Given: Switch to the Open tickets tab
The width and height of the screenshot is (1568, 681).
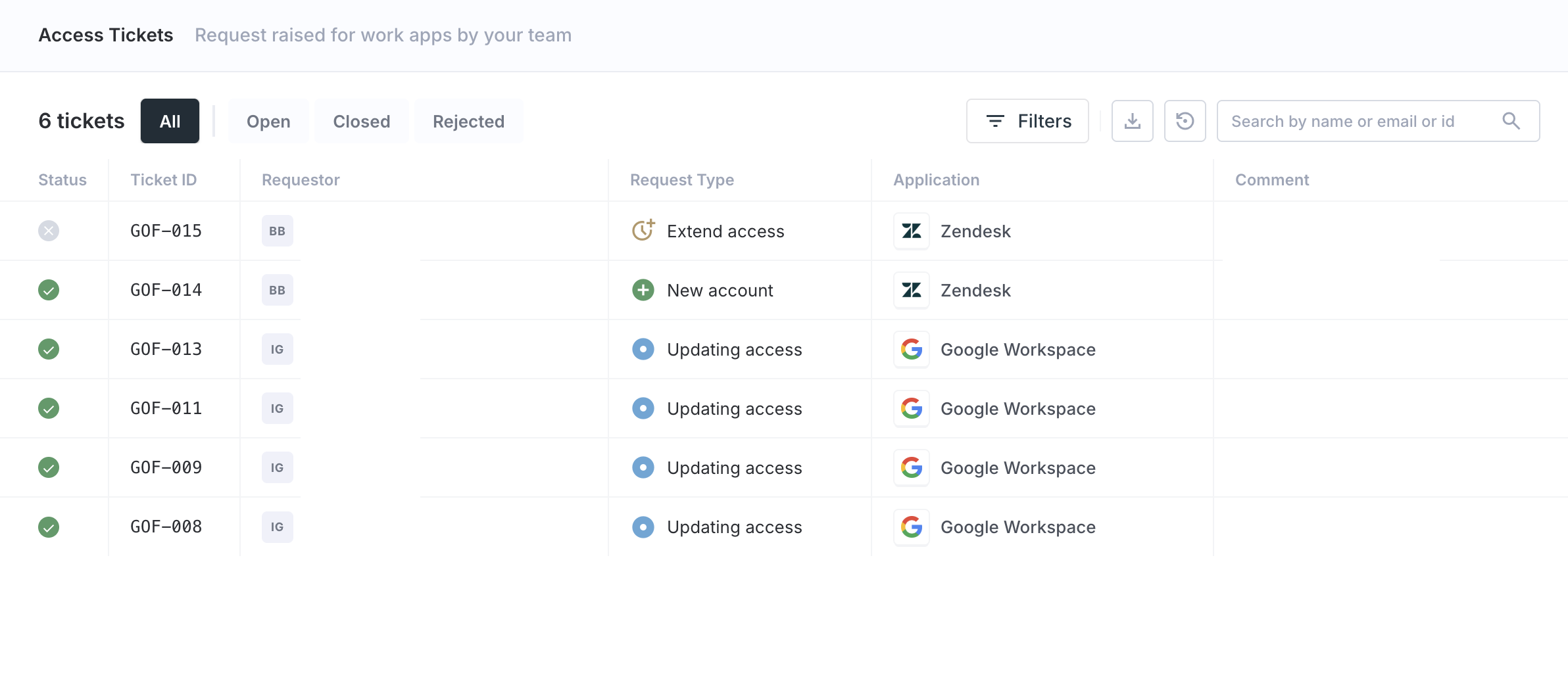Looking at the screenshot, I should click(x=268, y=121).
